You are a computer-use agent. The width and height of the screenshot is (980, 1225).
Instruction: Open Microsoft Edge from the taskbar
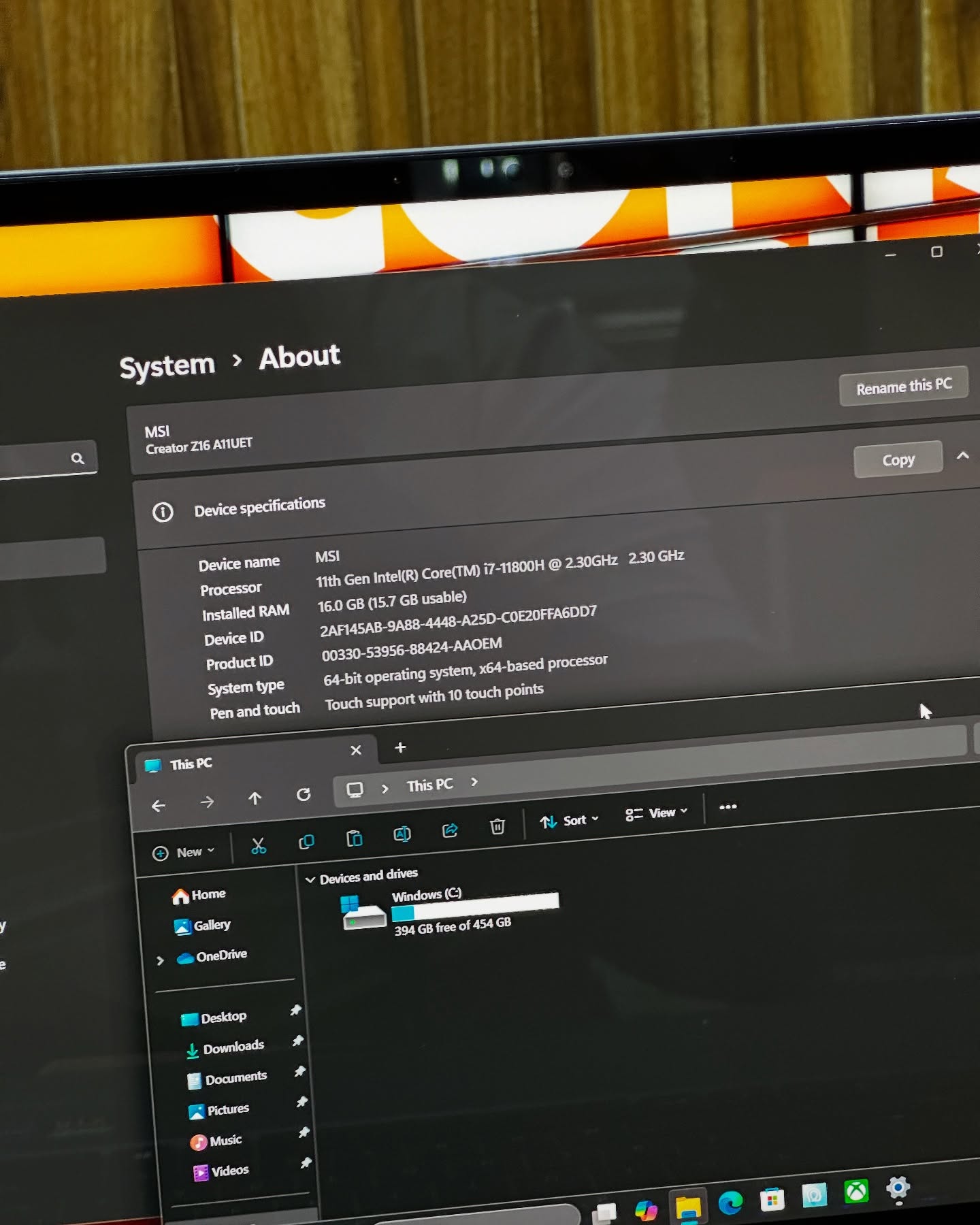(x=730, y=1203)
